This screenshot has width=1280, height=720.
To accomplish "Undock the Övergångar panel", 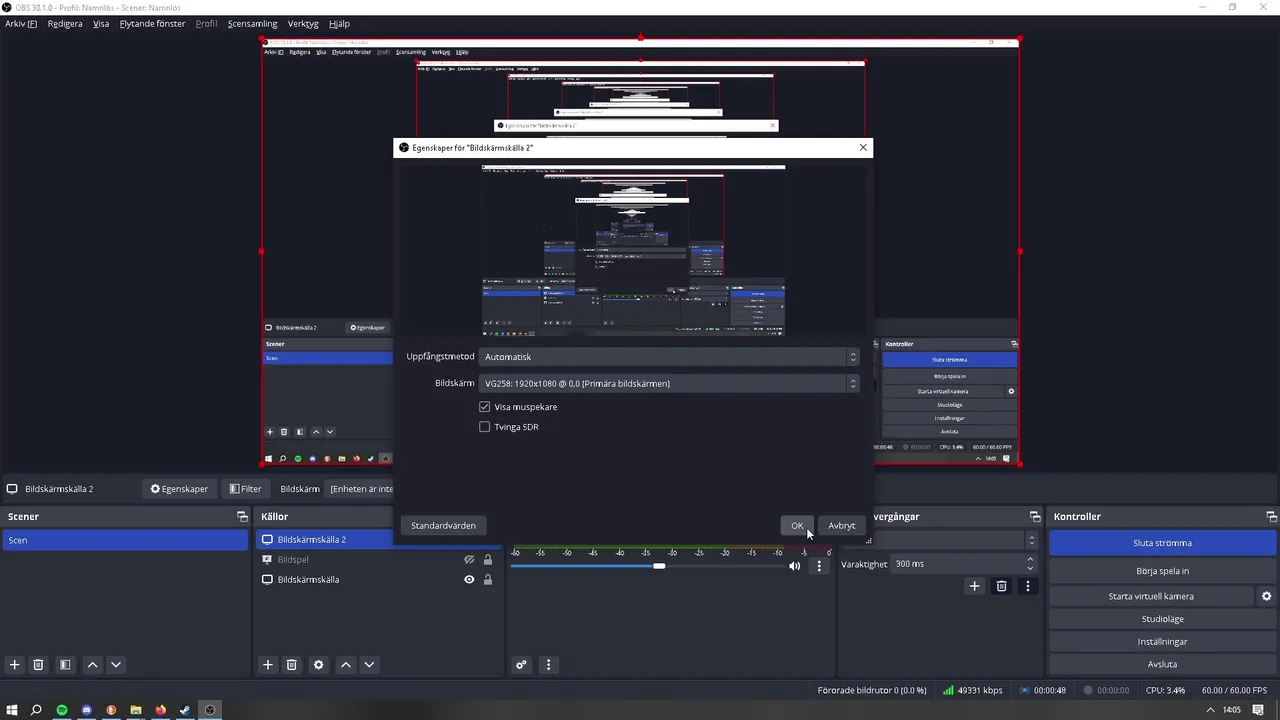I will (1035, 517).
